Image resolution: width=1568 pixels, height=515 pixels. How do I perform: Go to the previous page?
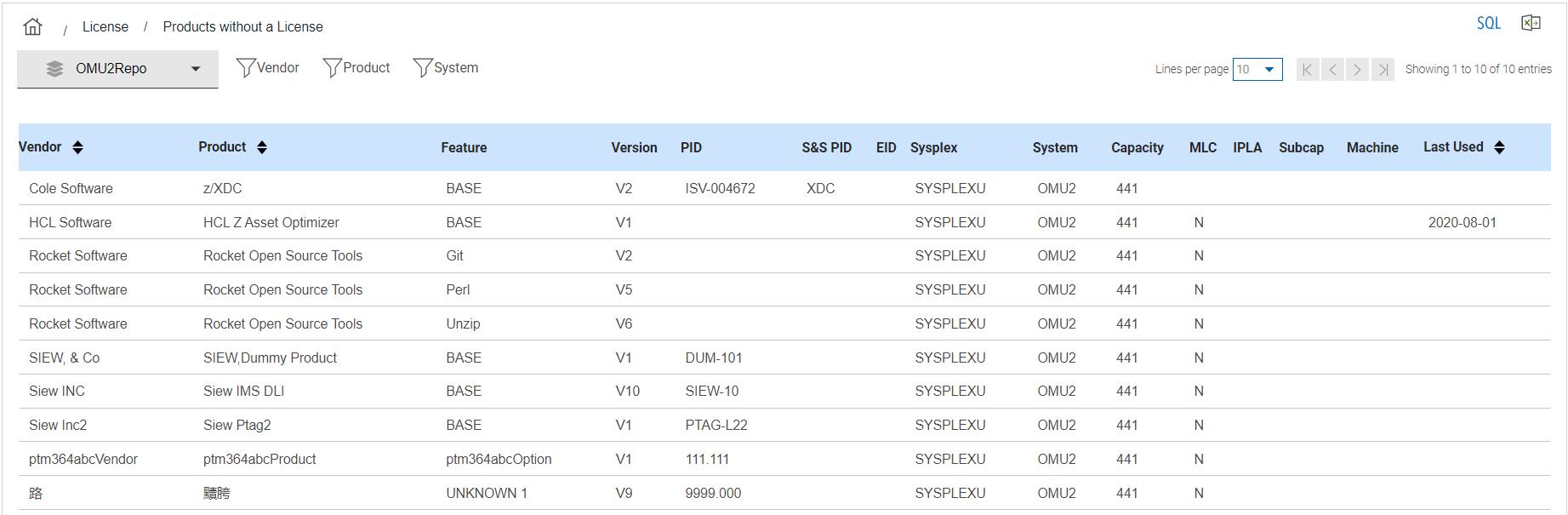pos(1333,69)
